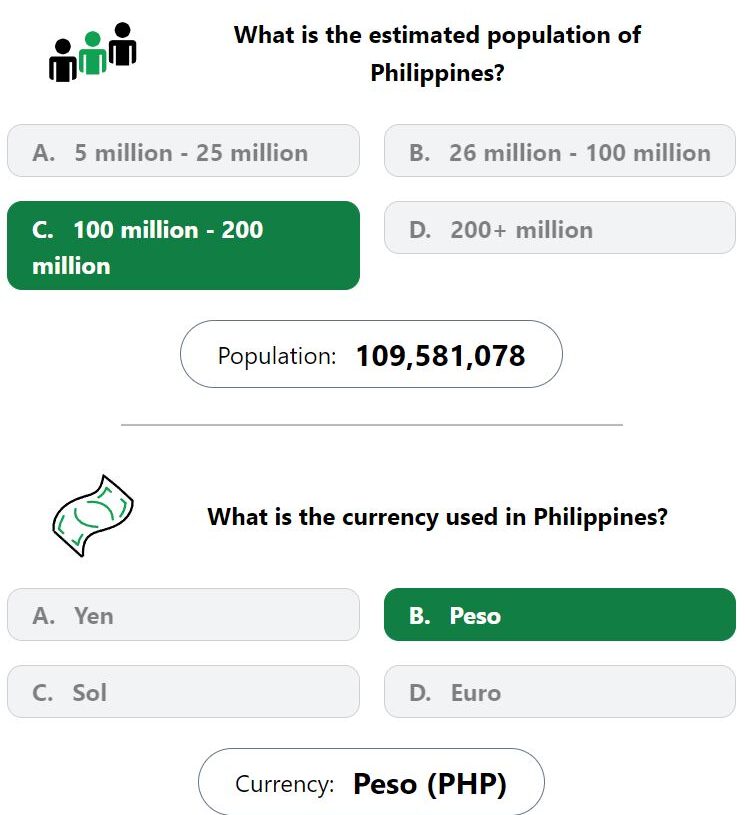Click the Currency Peso (PHP) result pill

click(x=371, y=782)
